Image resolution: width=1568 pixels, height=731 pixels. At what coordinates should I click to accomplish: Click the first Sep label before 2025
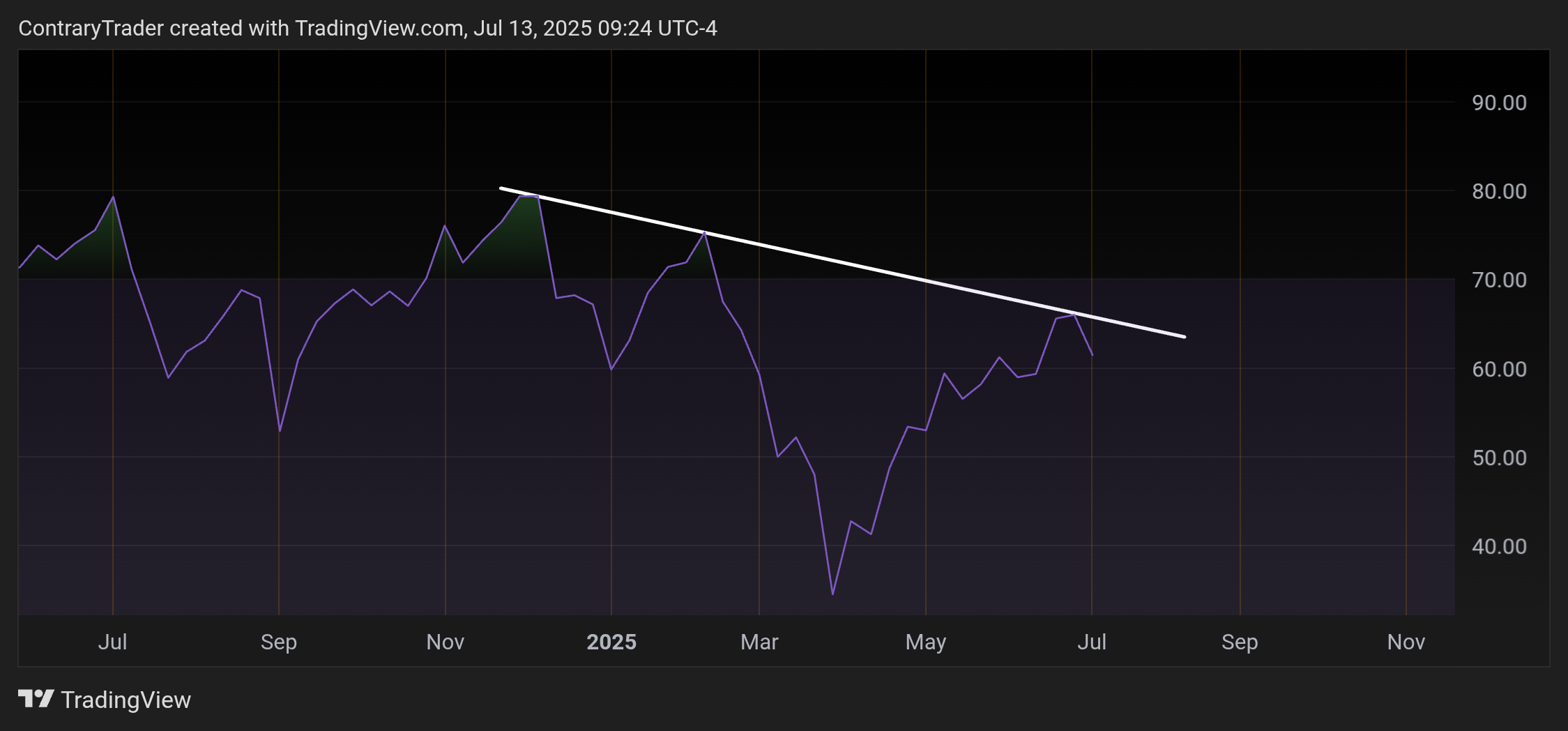click(279, 642)
